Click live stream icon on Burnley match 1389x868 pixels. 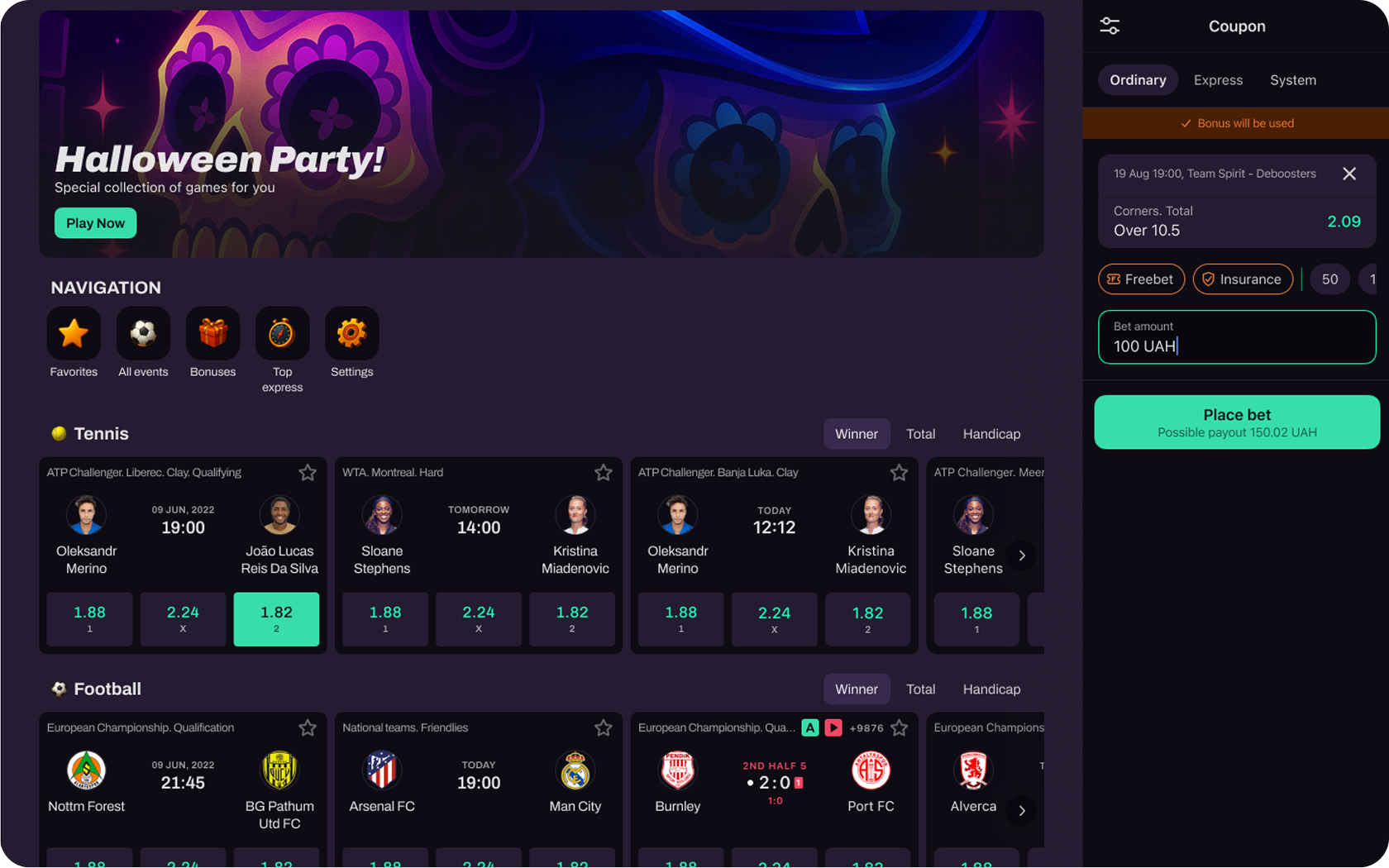[x=833, y=727]
